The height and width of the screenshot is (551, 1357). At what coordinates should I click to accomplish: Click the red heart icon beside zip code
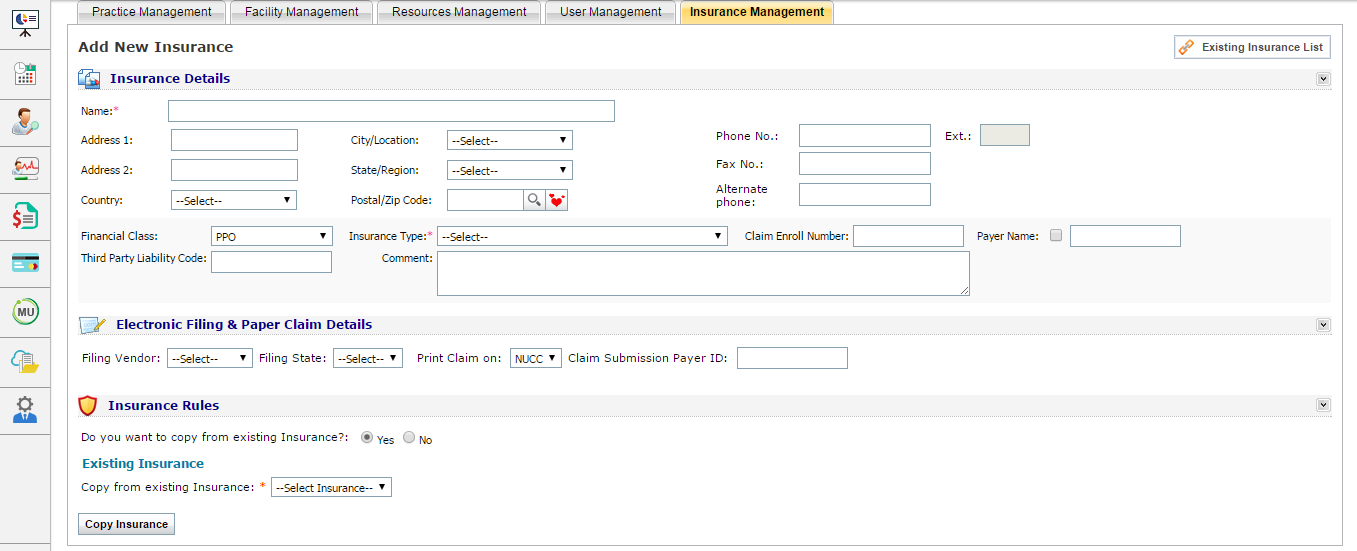(557, 200)
